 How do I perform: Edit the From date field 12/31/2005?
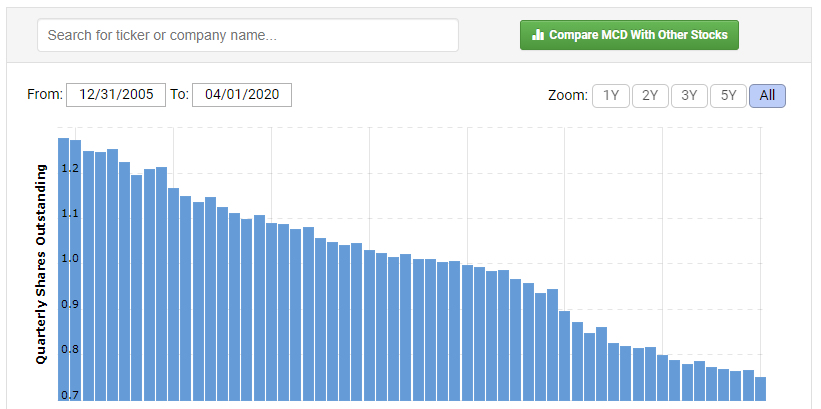pos(116,95)
